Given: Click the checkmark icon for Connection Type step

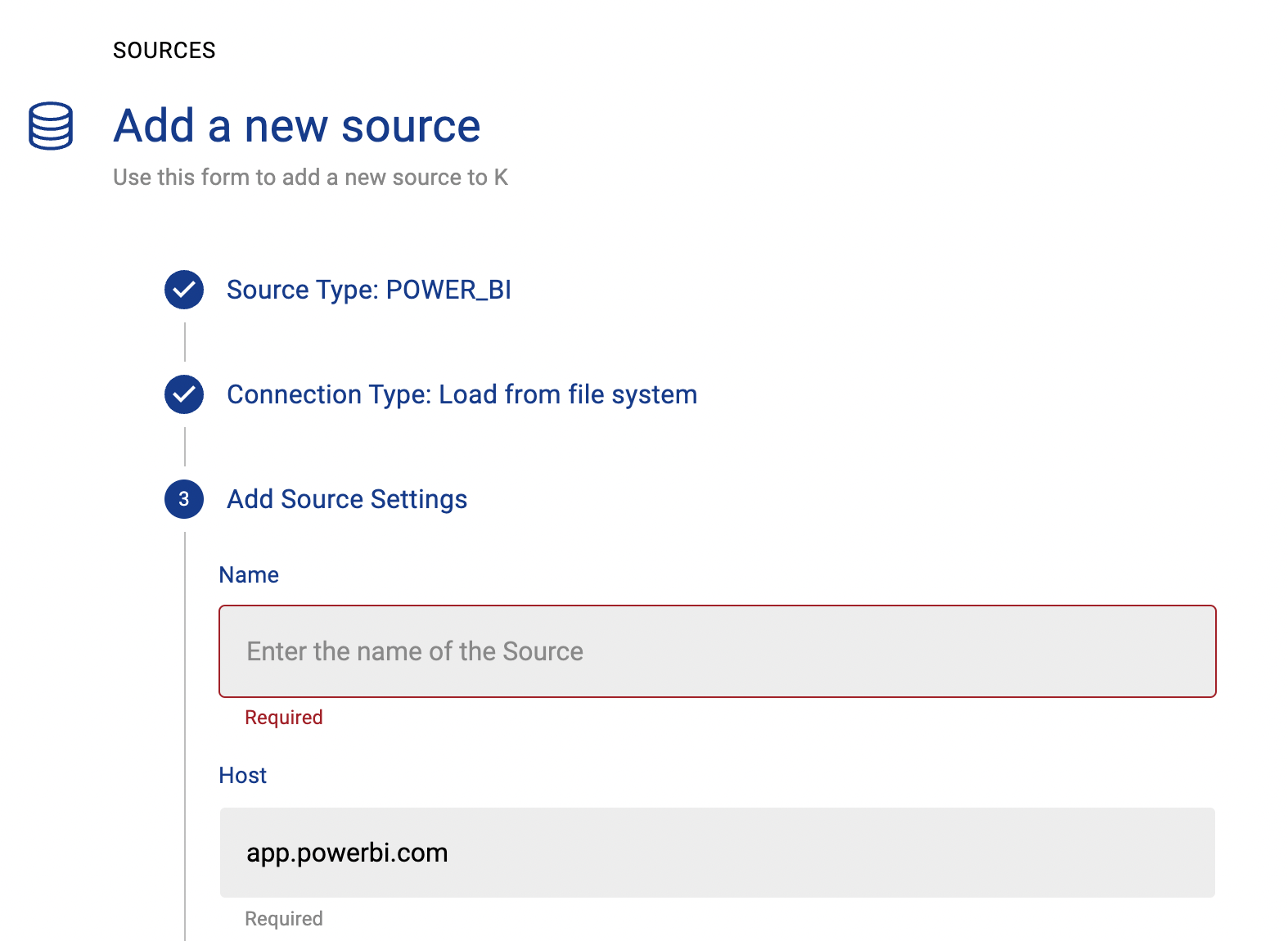Looking at the screenshot, I should (x=184, y=394).
